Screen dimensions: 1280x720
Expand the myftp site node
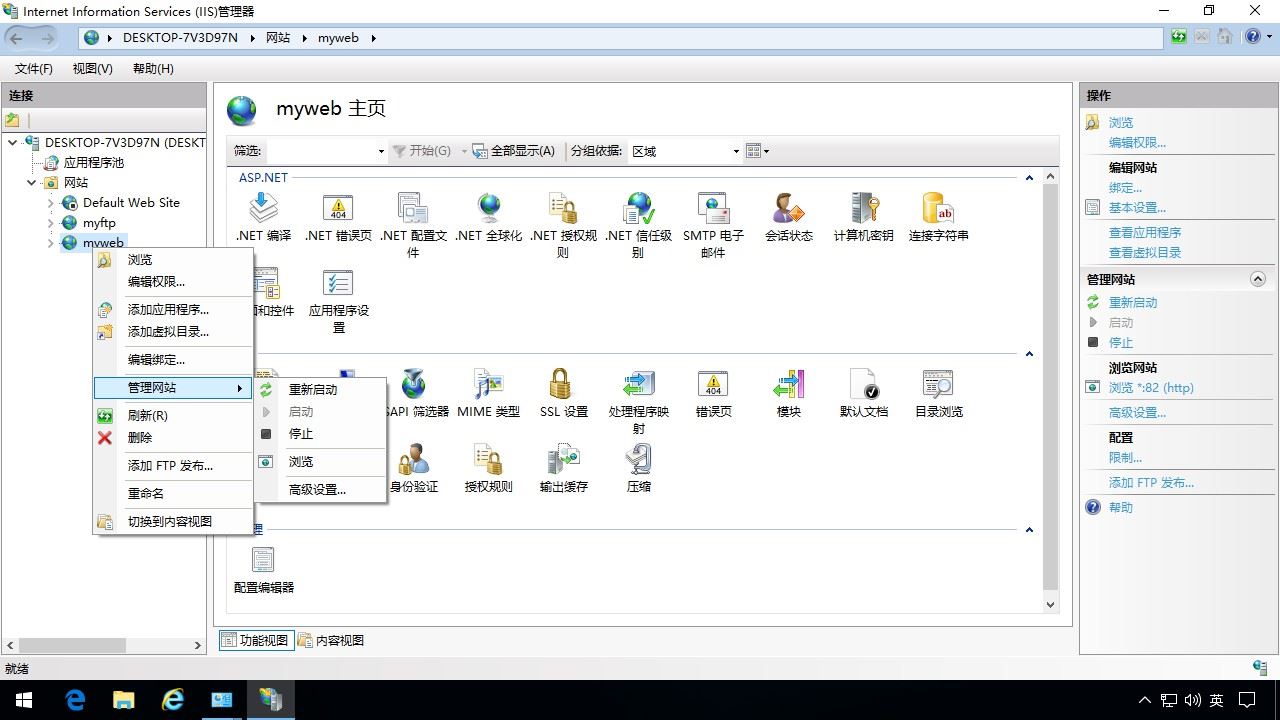[51, 223]
